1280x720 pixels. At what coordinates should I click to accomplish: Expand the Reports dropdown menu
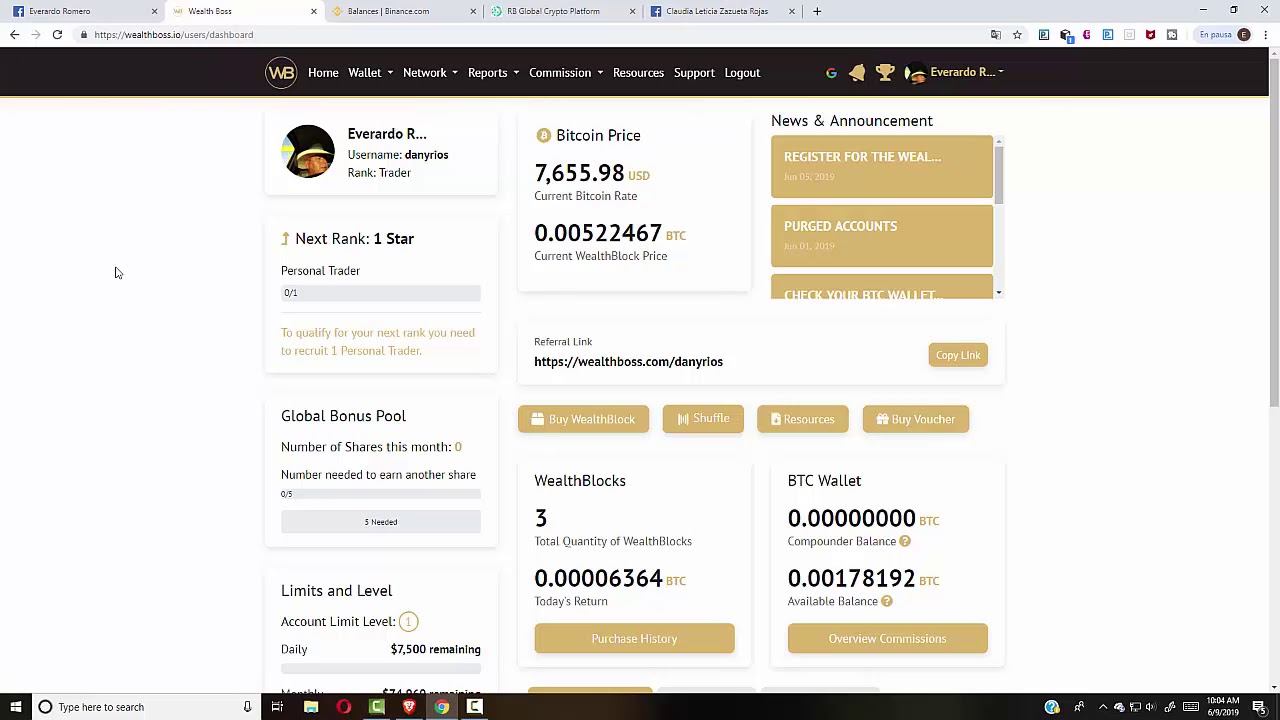(493, 73)
